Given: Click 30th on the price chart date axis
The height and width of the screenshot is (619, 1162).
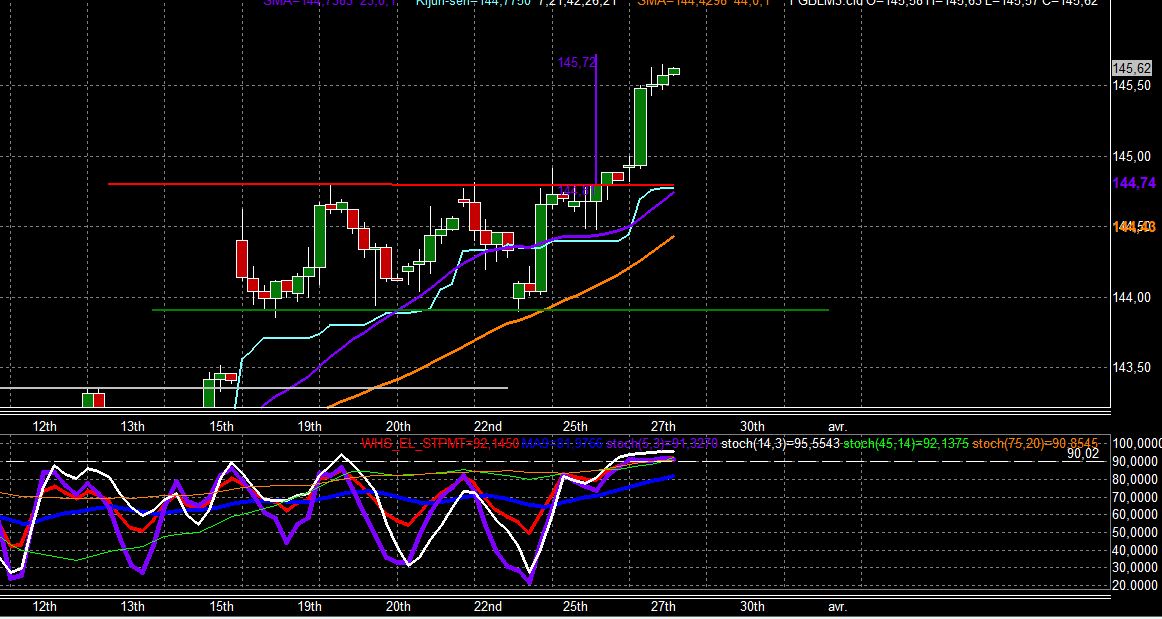Looking at the screenshot, I should pos(752,426).
